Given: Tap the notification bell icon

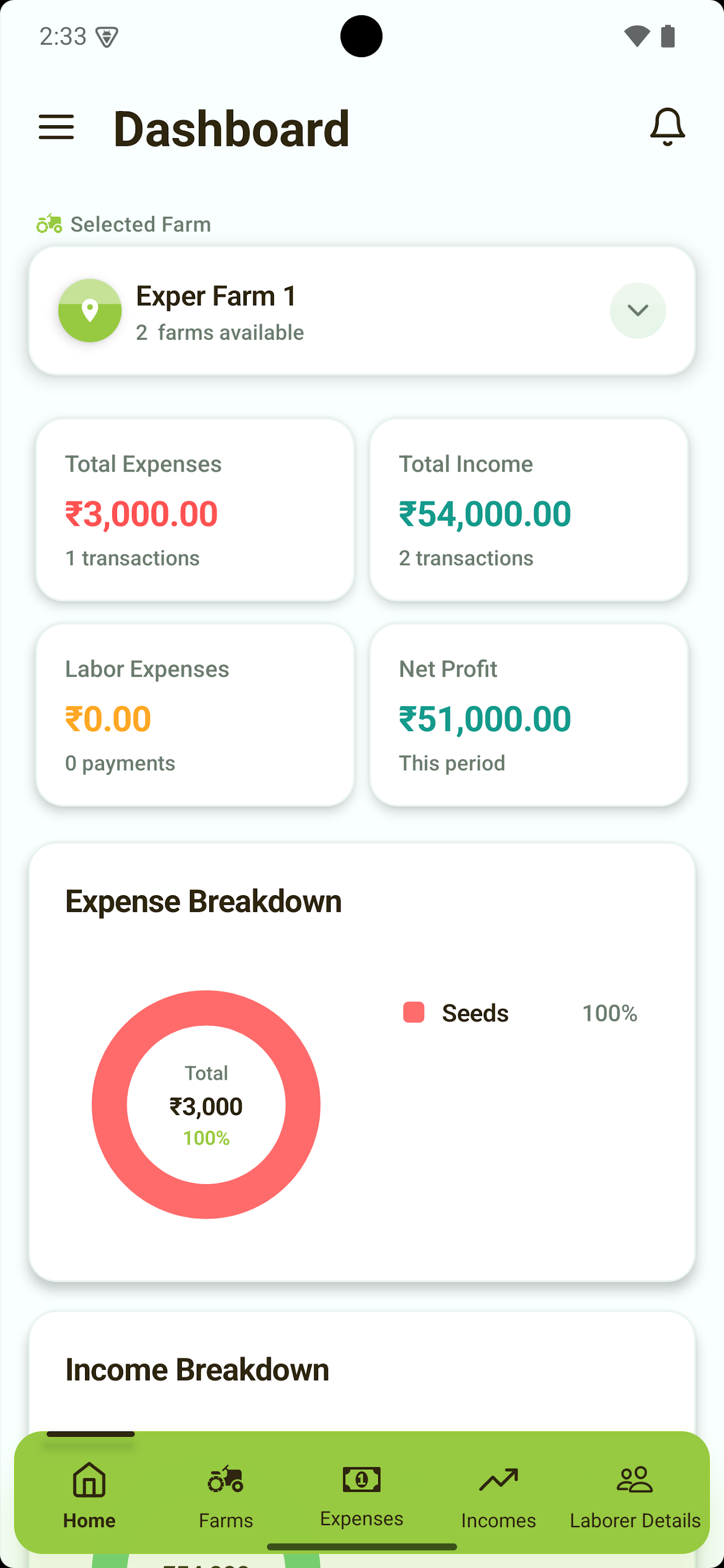Looking at the screenshot, I should 667,127.
